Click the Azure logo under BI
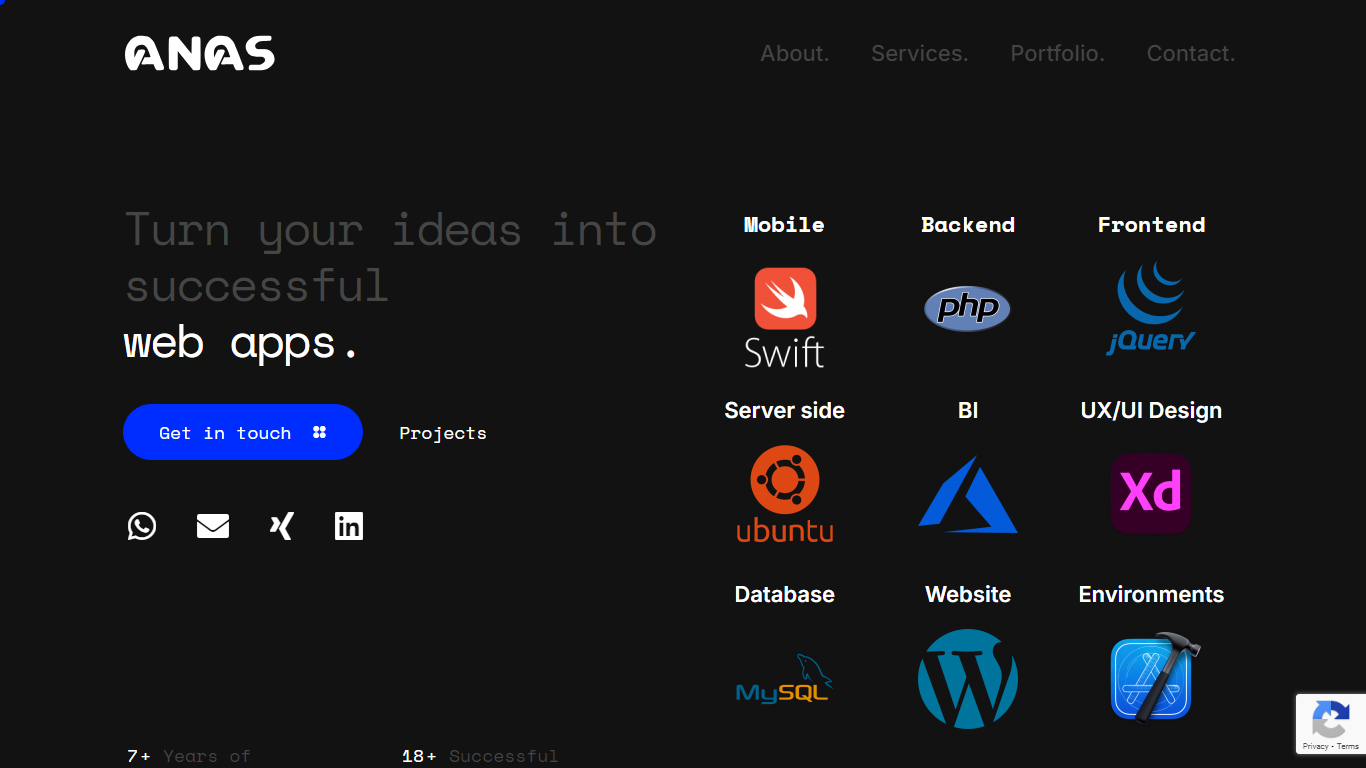Screen dimensions: 1366x768 pos(968,494)
